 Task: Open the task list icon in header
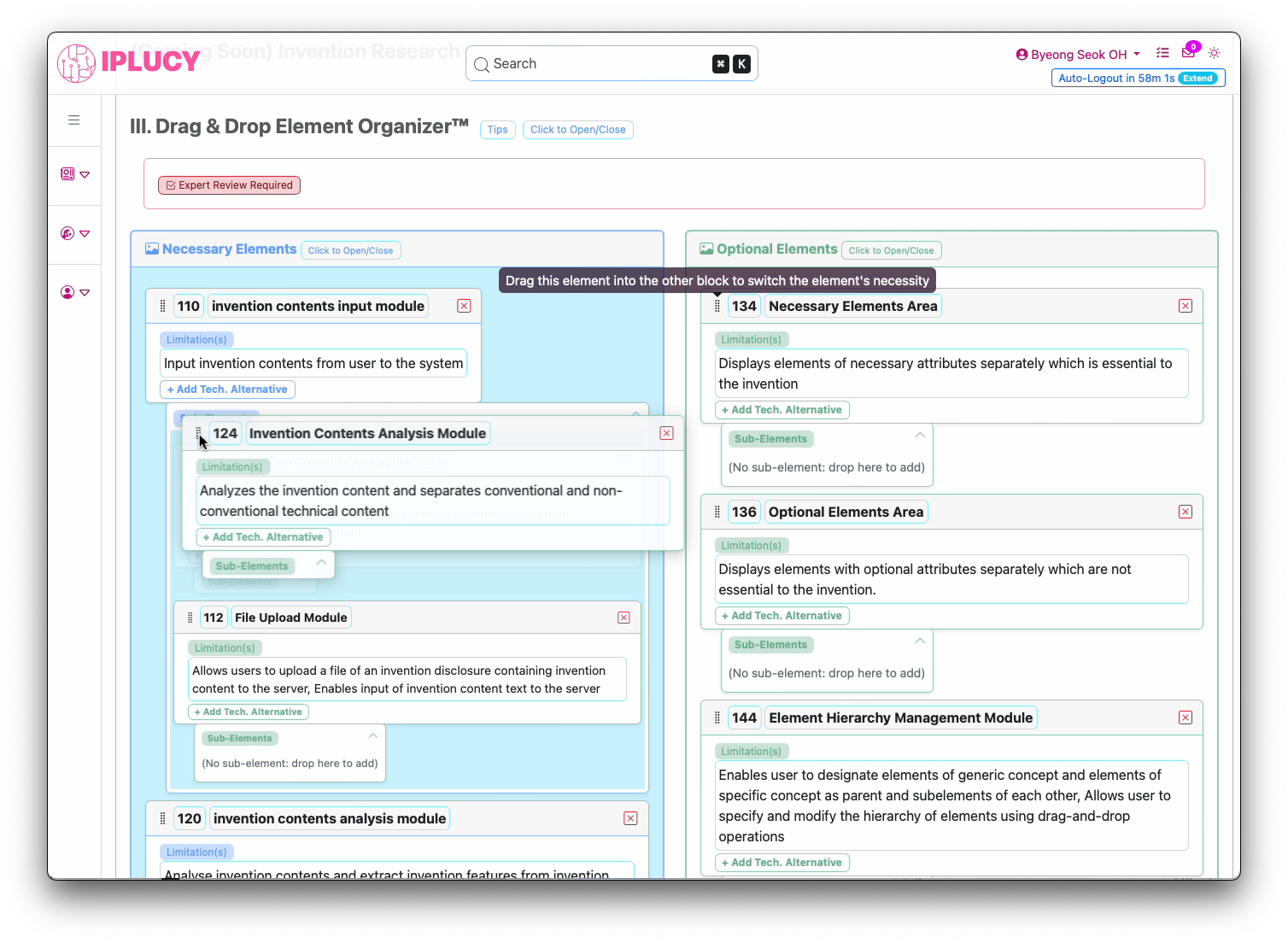click(1162, 53)
